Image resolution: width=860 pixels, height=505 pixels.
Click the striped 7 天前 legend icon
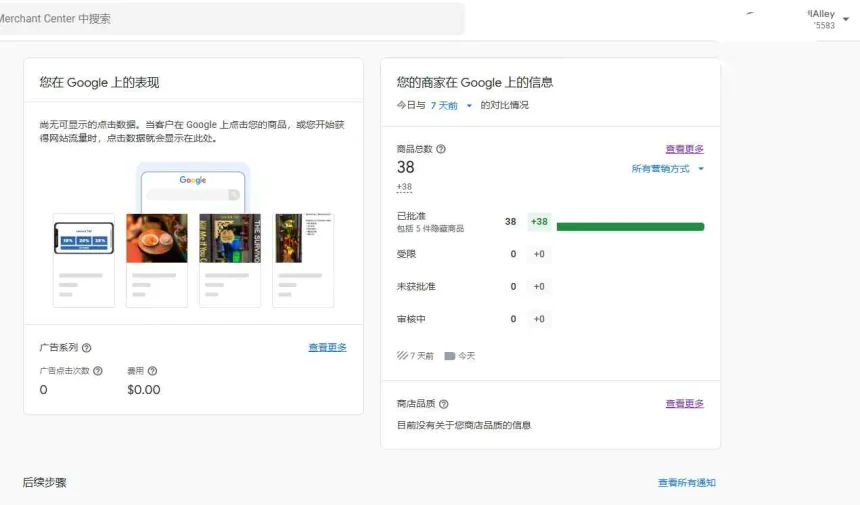pos(402,355)
